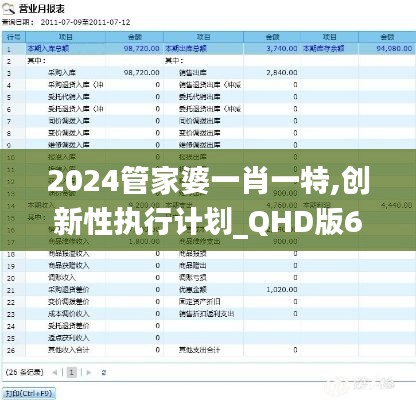Screen dimensions: 416x400
Task: Select the 94,980.00 amount in row 1
Action: pyautogui.click(x=394, y=49)
